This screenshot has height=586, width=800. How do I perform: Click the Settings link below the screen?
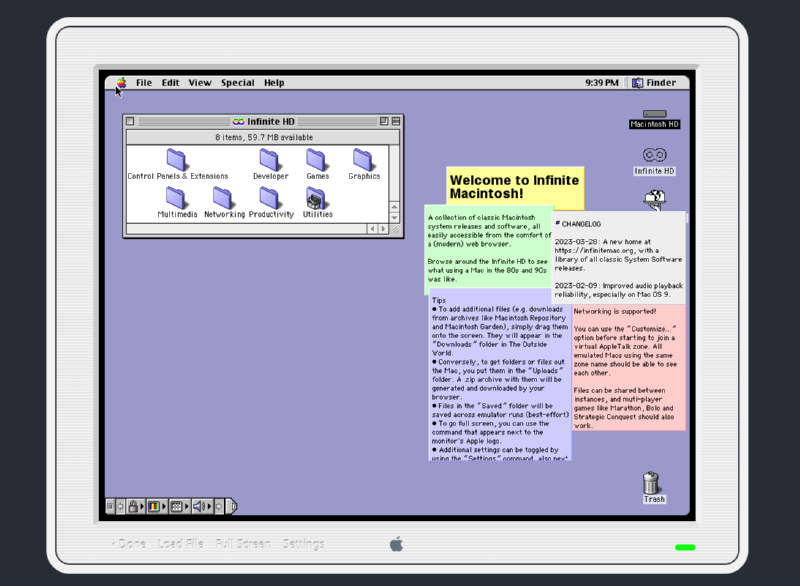coord(303,543)
